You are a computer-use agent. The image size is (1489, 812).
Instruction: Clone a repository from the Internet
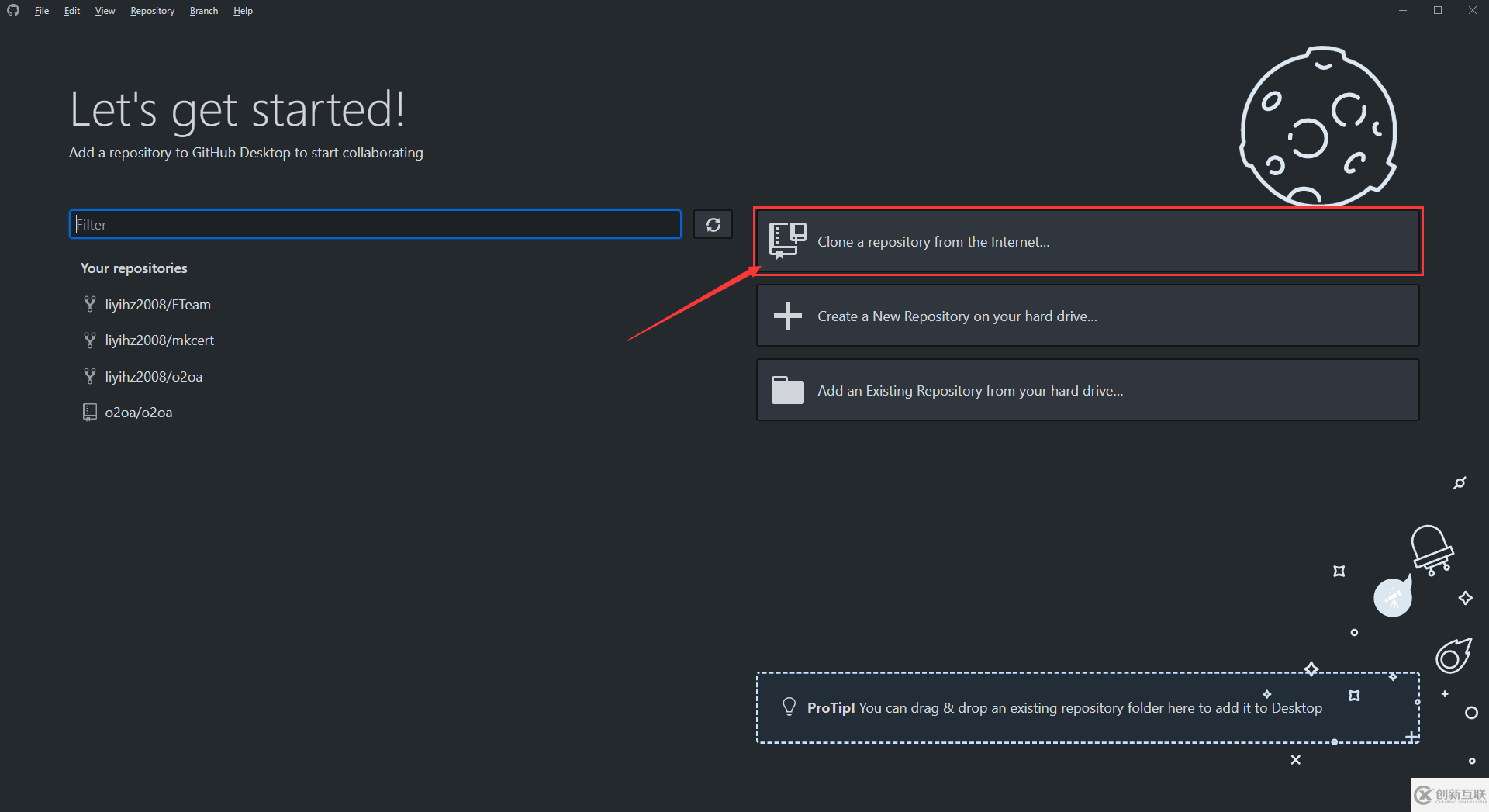click(x=1088, y=241)
